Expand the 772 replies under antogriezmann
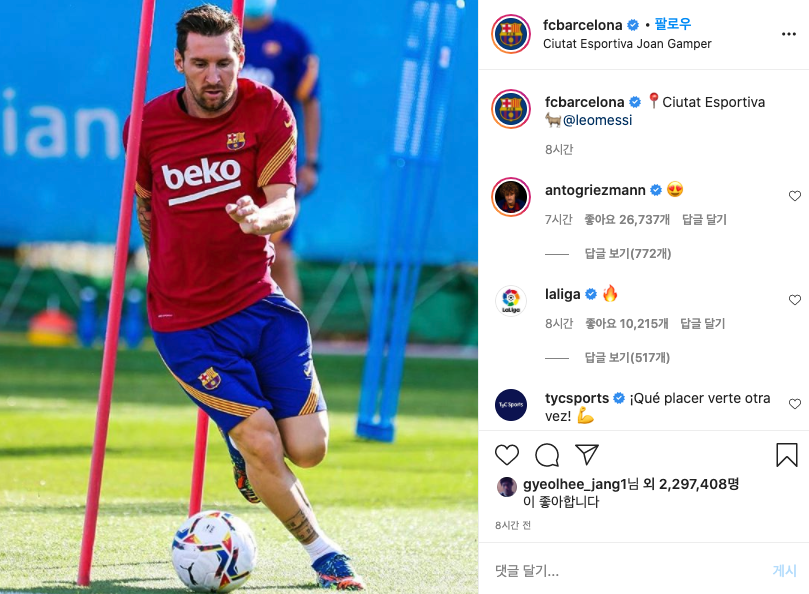This screenshot has width=809, height=594. [627, 253]
